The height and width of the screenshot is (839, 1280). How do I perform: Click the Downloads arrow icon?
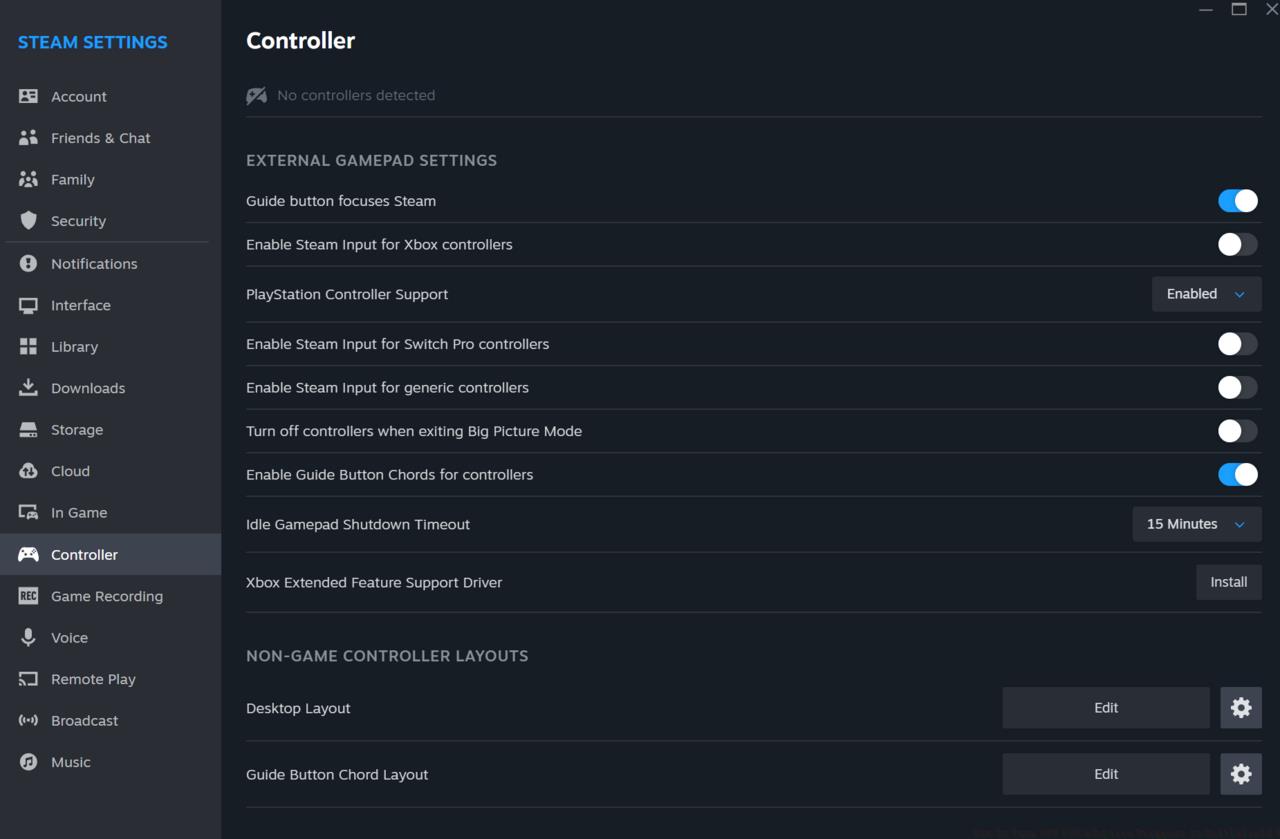pyautogui.click(x=28, y=388)
